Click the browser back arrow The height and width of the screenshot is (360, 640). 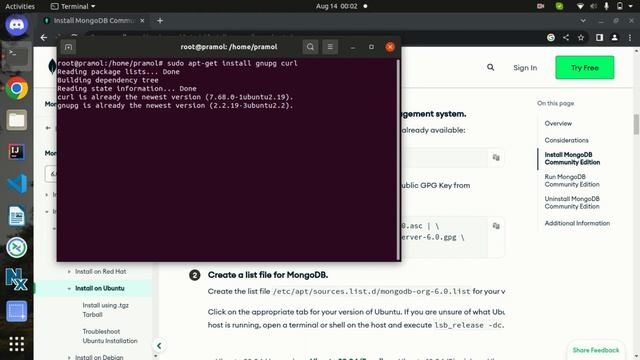44,38
